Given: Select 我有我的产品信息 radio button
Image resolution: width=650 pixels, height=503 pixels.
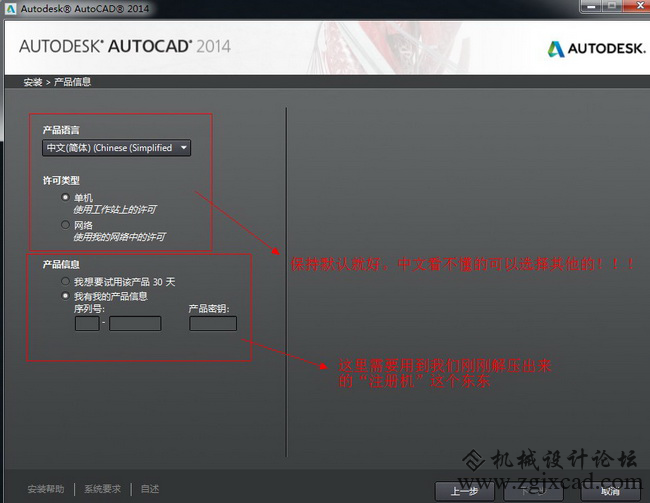Looking at the screenshot, I should click(x=65, y=296).
